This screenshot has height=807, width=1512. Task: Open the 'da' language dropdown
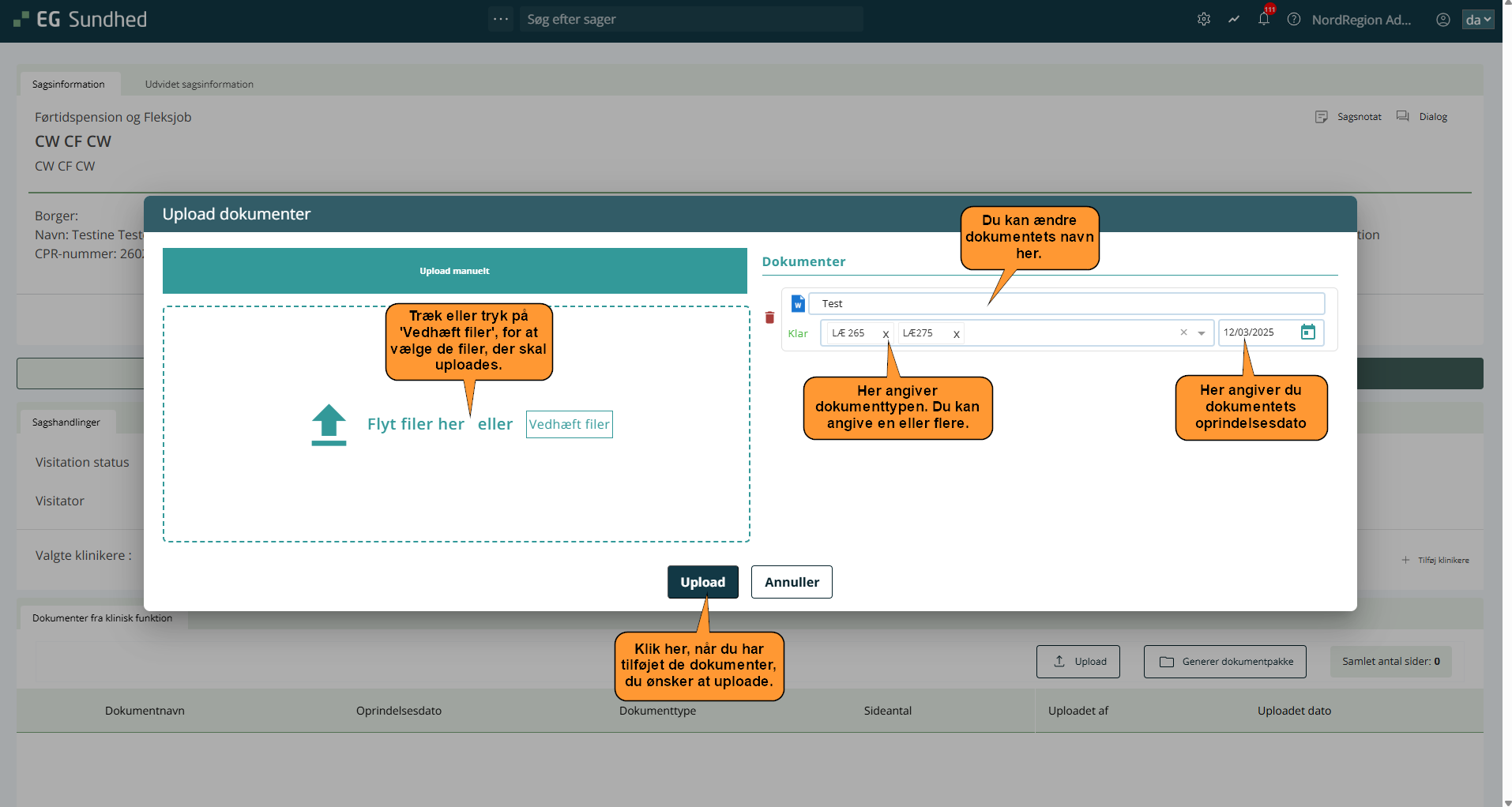1477,20
